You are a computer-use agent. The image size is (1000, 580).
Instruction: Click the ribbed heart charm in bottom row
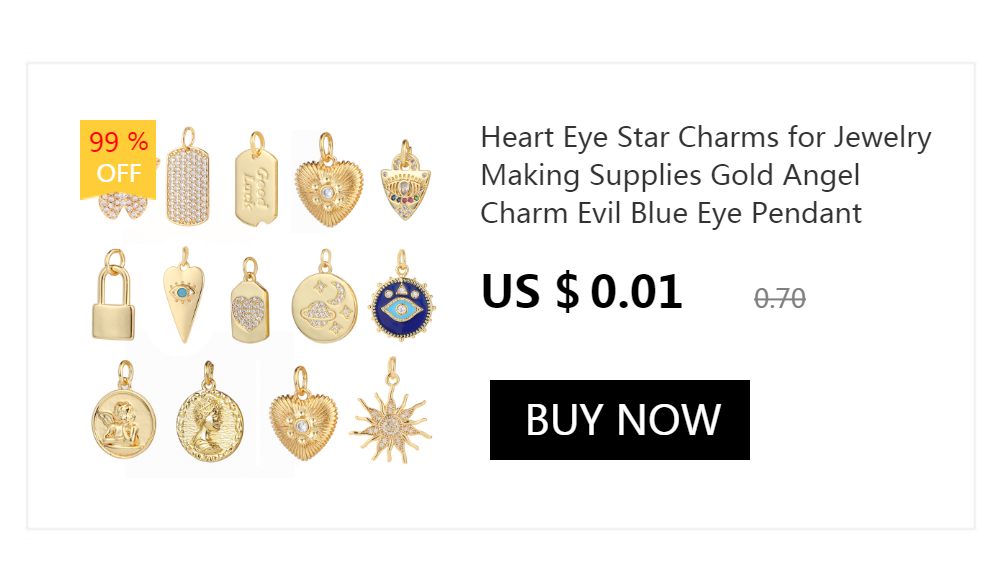pyautogui.click(x=303, y=413)
